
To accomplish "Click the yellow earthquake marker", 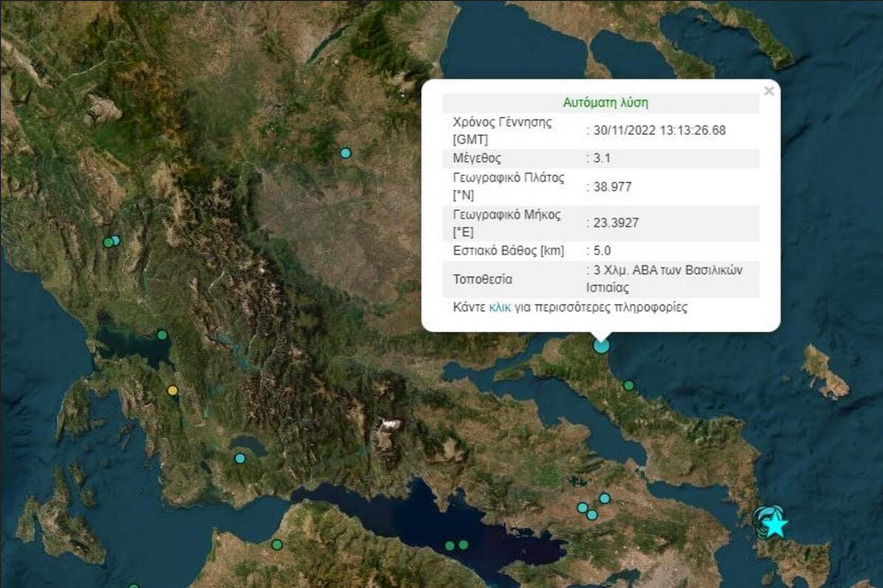I will pyautogui.click(x=173, y=390).
